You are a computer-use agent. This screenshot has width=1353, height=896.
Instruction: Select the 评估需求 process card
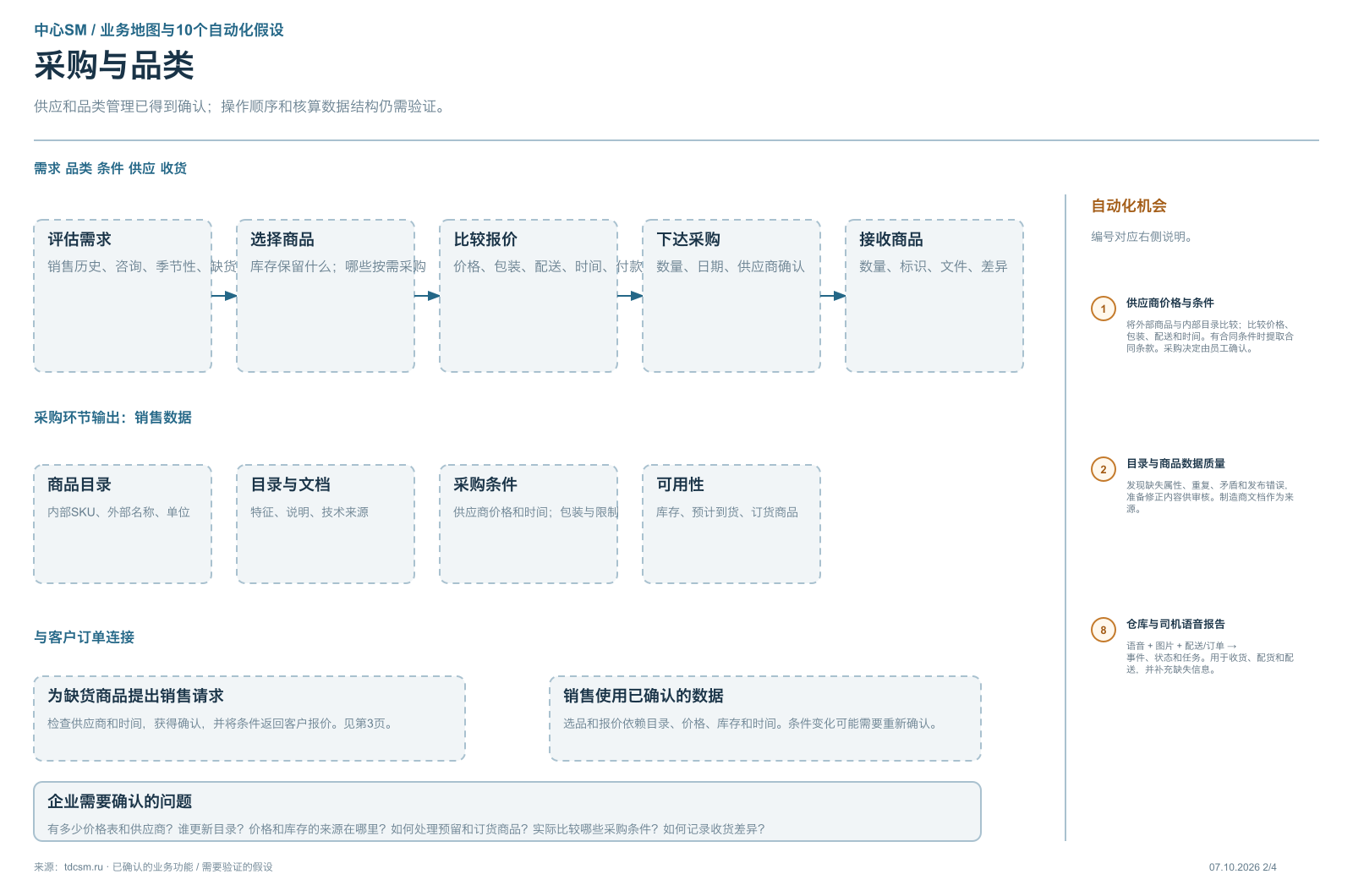[x=123, y=296]
